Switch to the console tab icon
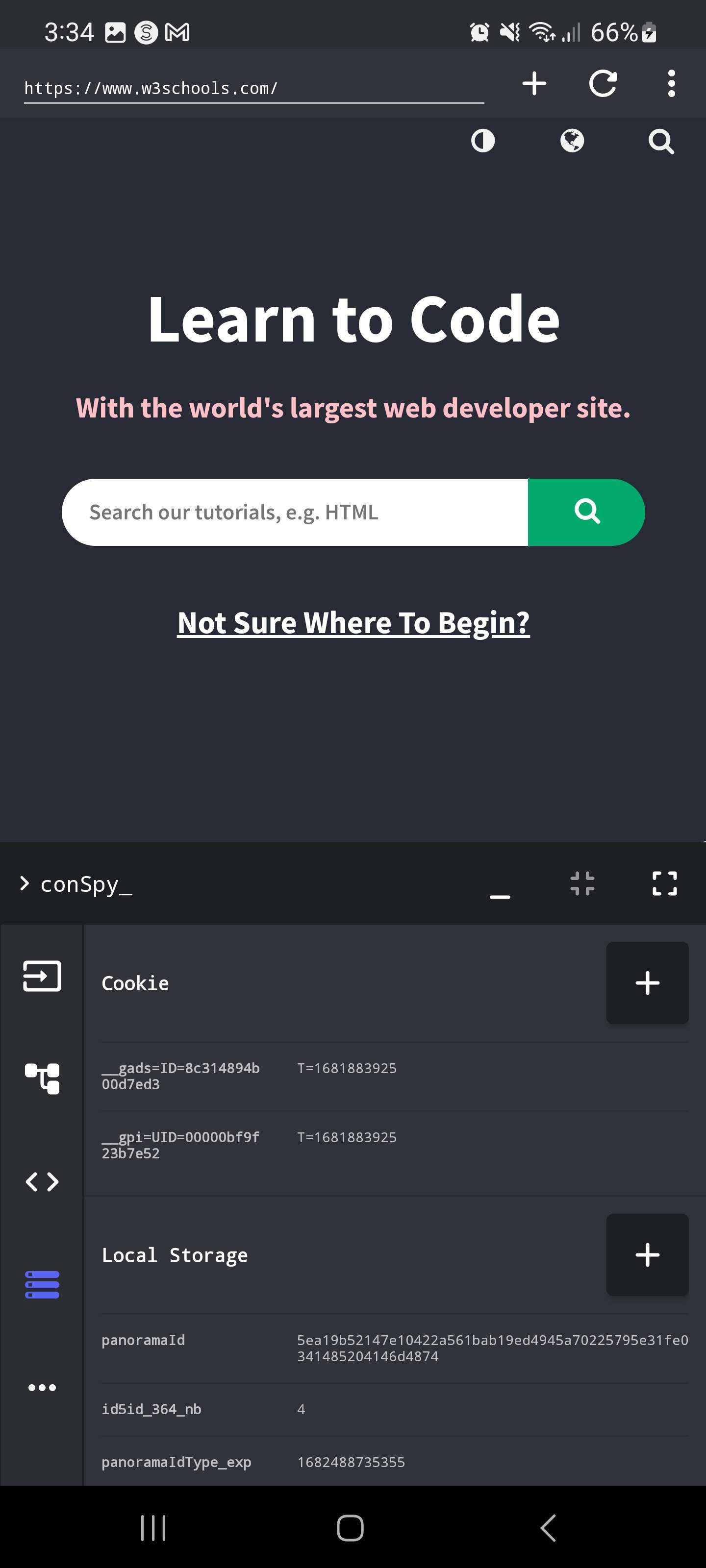Screen dimensions: 706x1568 coord(42,976)
